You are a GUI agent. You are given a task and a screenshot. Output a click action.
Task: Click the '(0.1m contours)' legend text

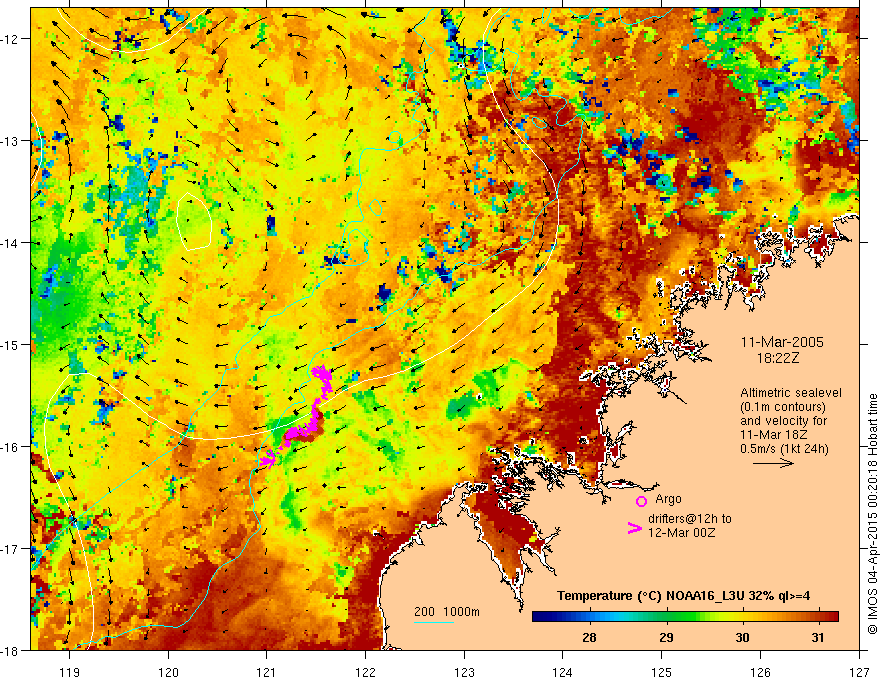tap(782, 407)
